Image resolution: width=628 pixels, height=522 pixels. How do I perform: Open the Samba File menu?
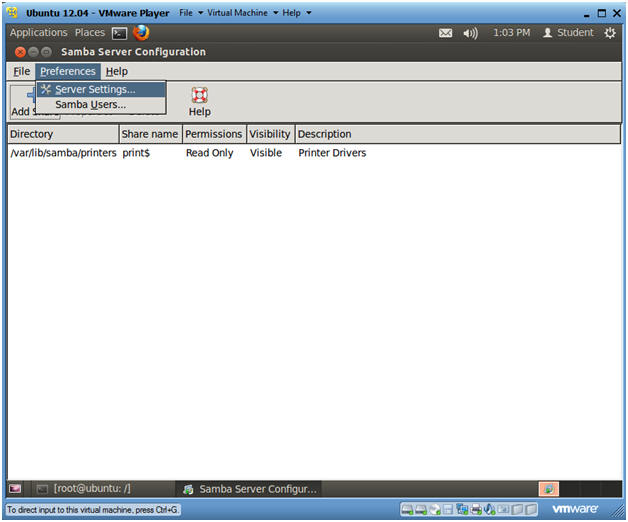coord(22,71)
